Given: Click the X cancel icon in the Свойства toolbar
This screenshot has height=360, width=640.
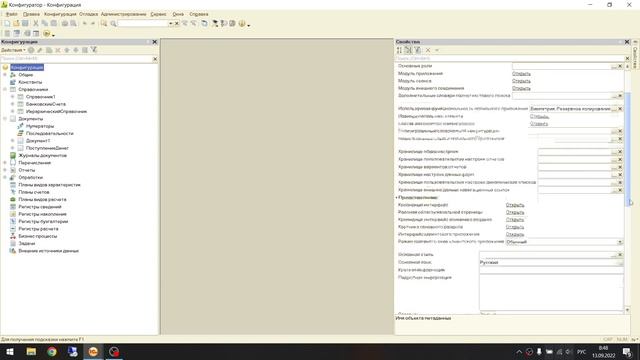Looking at the screenshot, I should (428, 50).
